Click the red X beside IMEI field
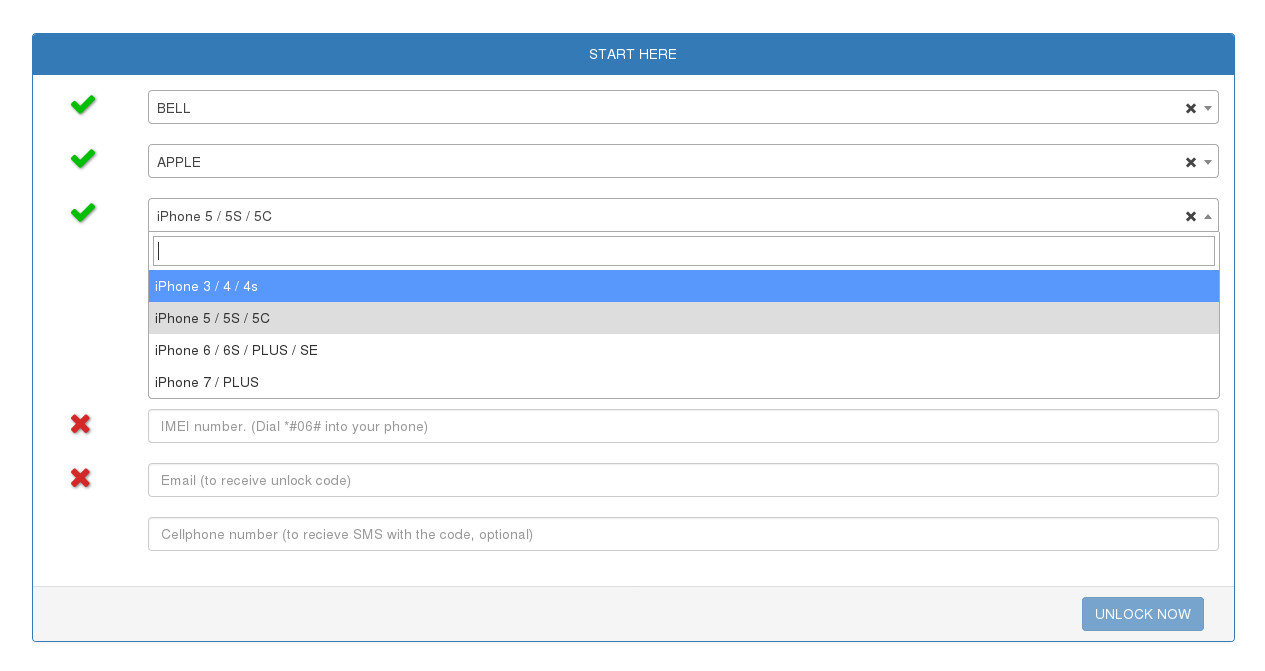The height and width of the screenshot is (671, 1265). point(81,424)
